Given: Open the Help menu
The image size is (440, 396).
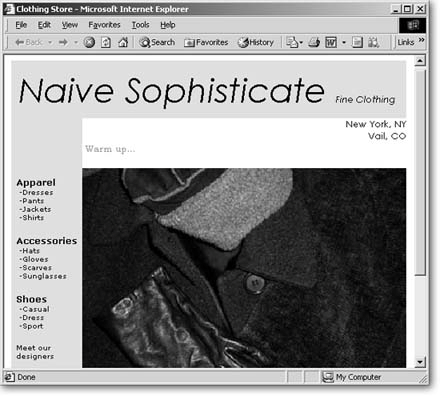Looking at the screenshot, I should [x=168, y=25].
